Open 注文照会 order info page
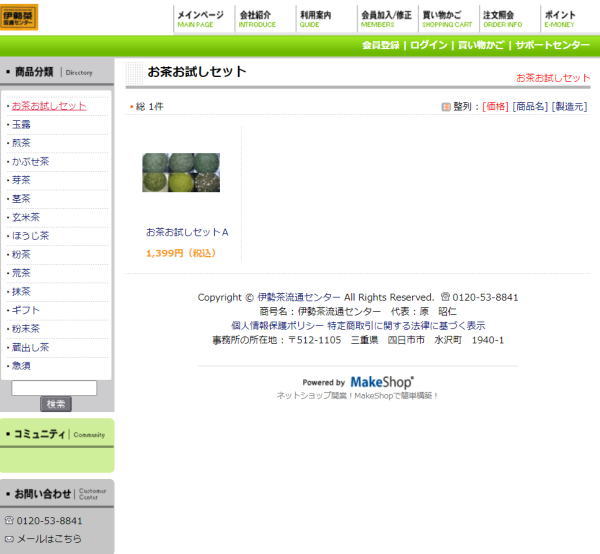The width and height of the screenshot is (600, 554). pyautogui.click(x=502, y=19)
